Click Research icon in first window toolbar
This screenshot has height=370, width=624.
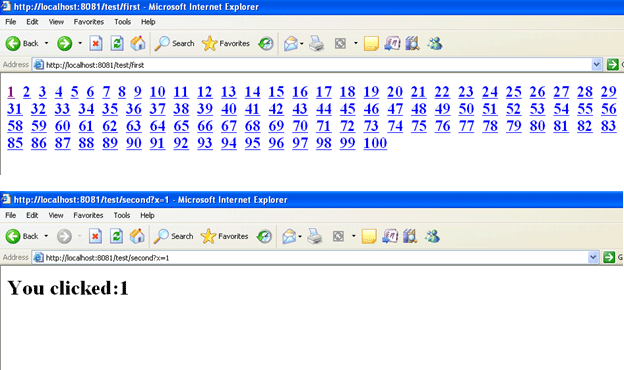[x=392, y=43]
